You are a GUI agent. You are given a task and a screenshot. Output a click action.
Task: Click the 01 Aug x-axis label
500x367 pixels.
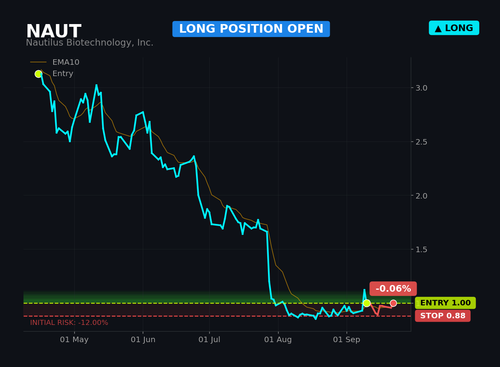tap(278, 340)
